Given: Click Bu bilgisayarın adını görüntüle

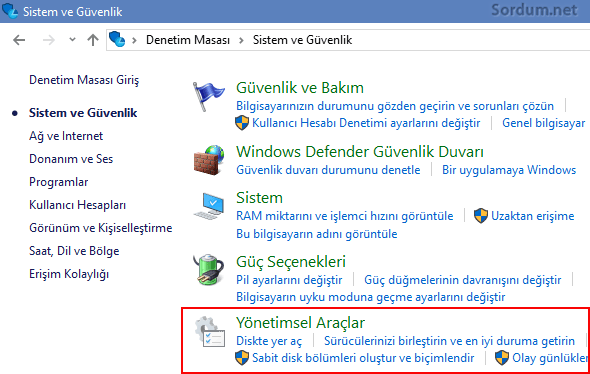Looking at the screenshot, I should 316,234.
